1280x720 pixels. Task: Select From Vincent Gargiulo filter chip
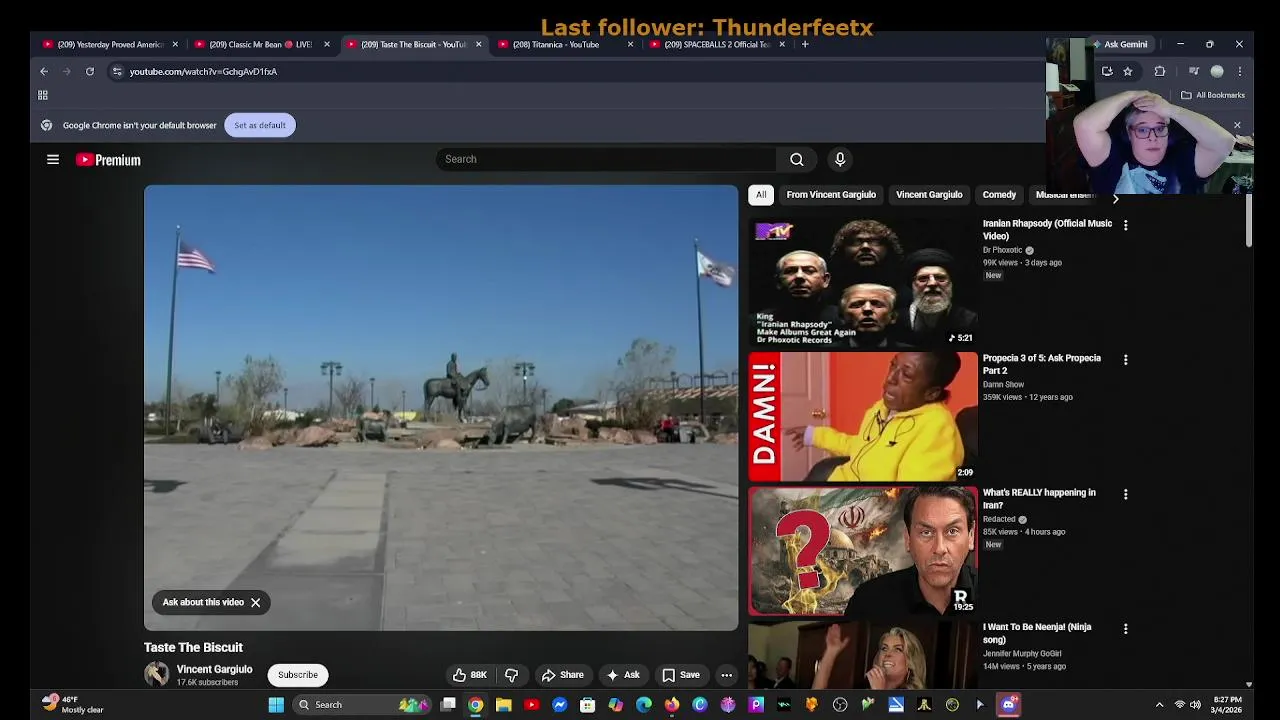(x=831, y=195)
